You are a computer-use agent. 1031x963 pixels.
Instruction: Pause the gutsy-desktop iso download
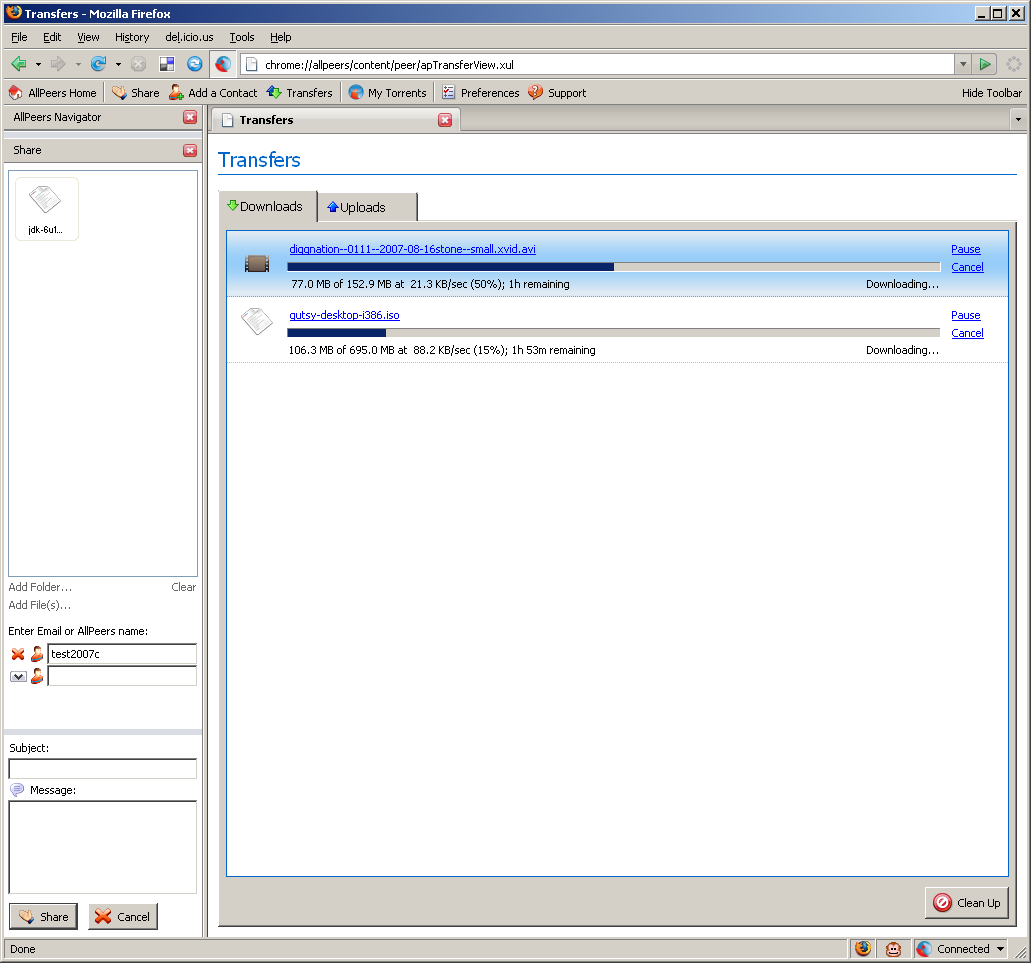(965, 315)
